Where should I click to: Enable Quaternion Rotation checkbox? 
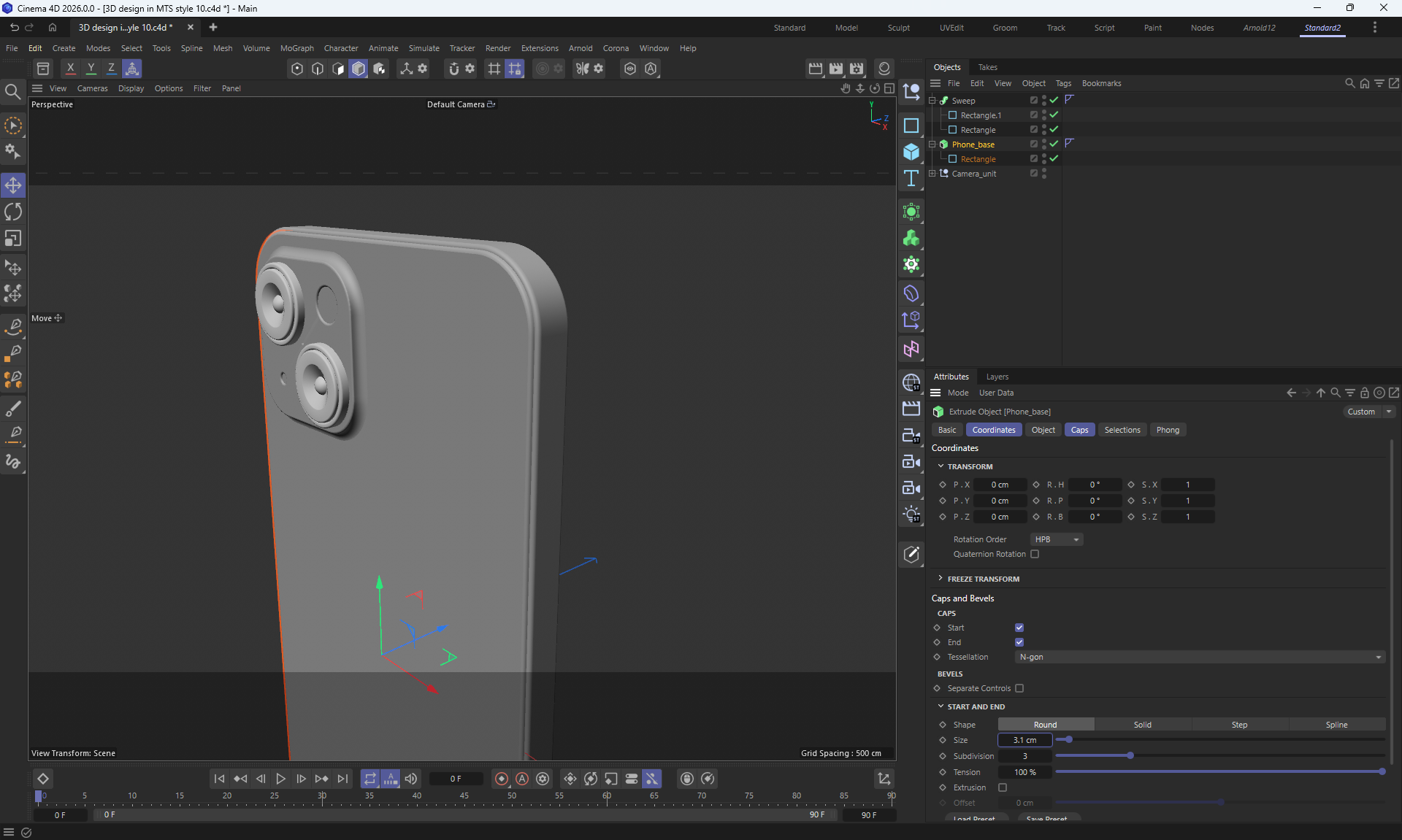1035,554
